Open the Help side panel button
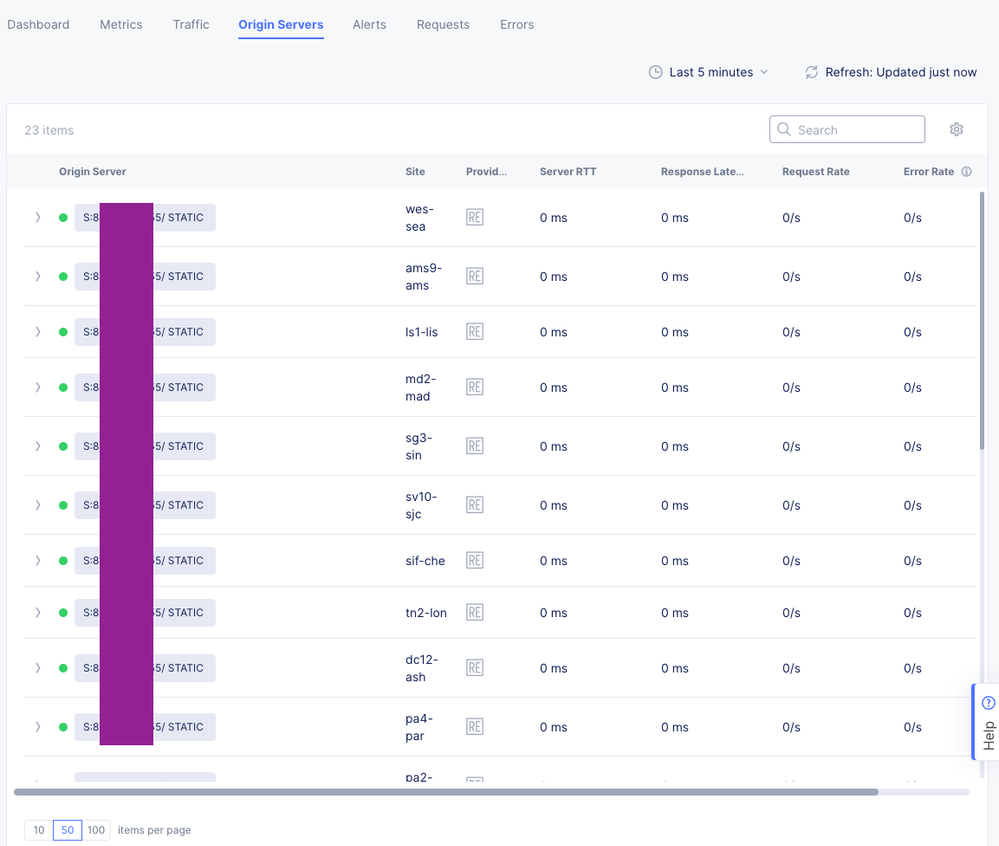The image size is (999, 846). pos(987,722)
